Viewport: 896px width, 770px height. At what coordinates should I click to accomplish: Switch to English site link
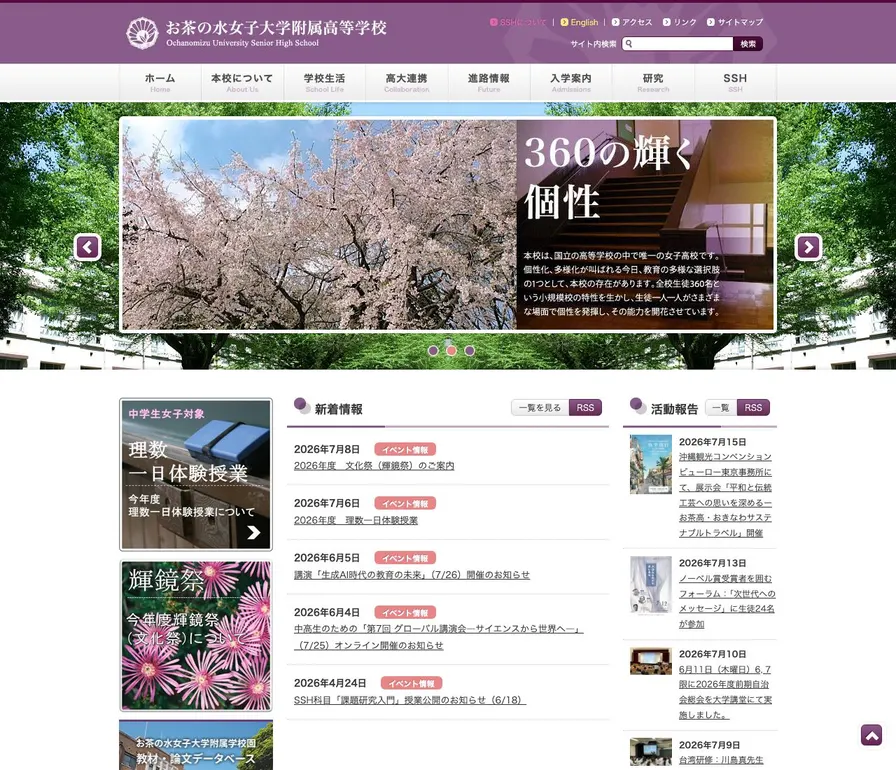(x=579, y=22)
